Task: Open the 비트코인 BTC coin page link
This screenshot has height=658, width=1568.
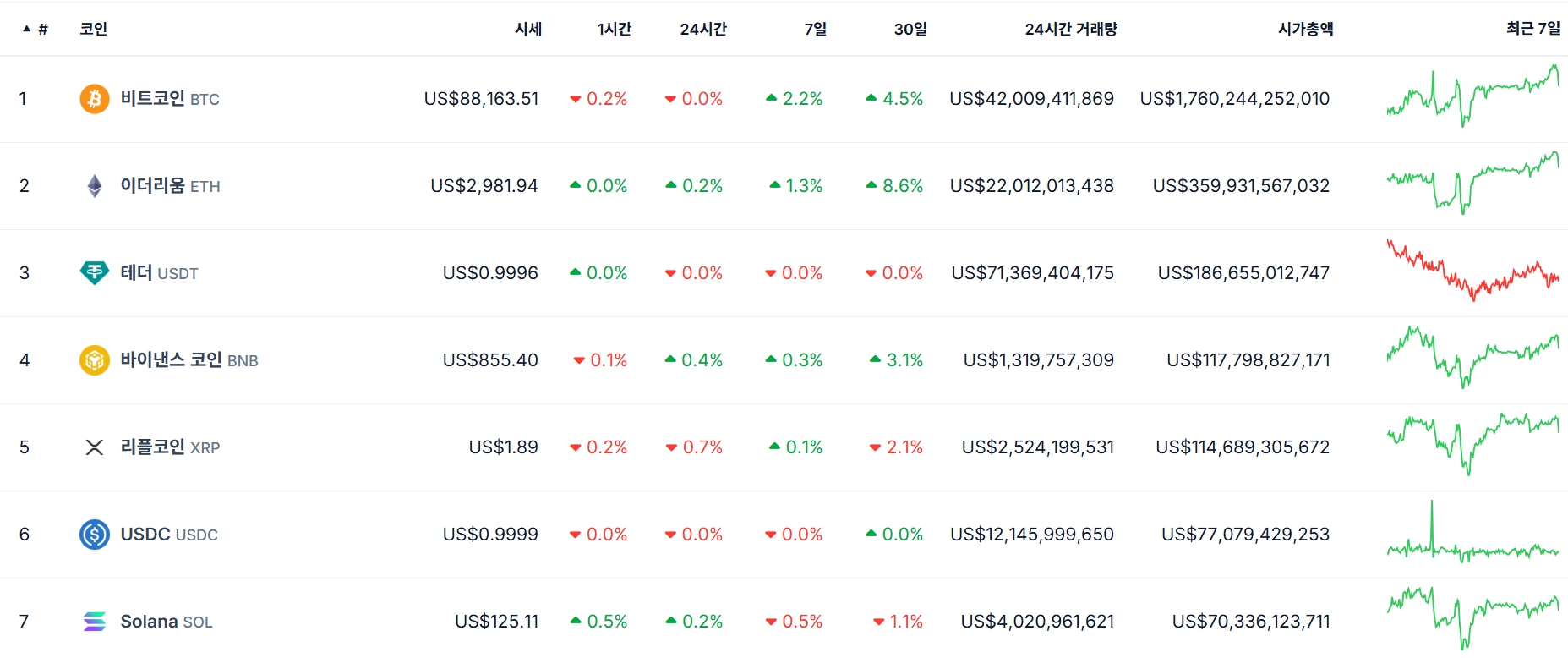Action: click(x=169, y=99)
